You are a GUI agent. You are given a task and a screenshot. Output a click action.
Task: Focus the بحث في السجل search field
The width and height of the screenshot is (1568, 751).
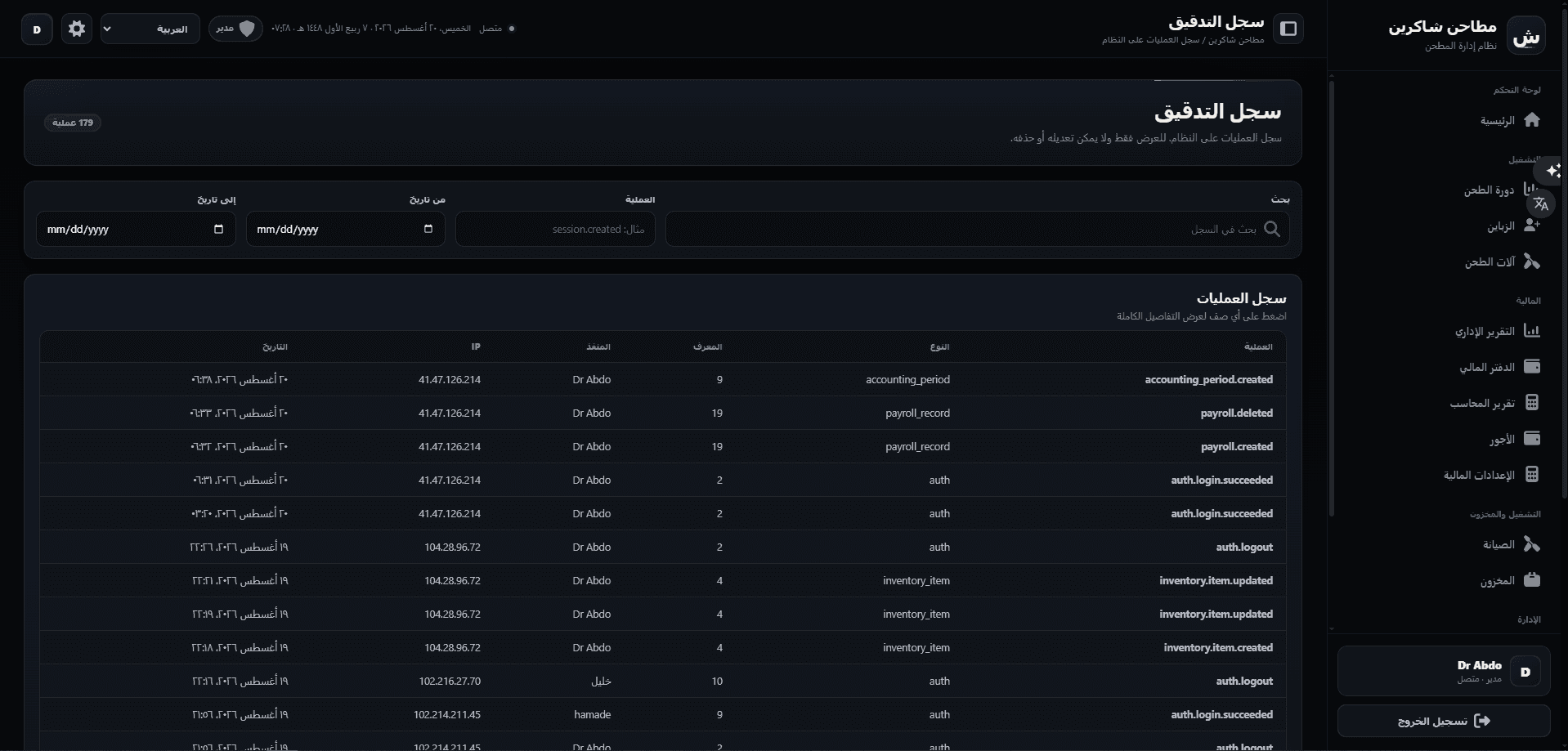(977, 229)
